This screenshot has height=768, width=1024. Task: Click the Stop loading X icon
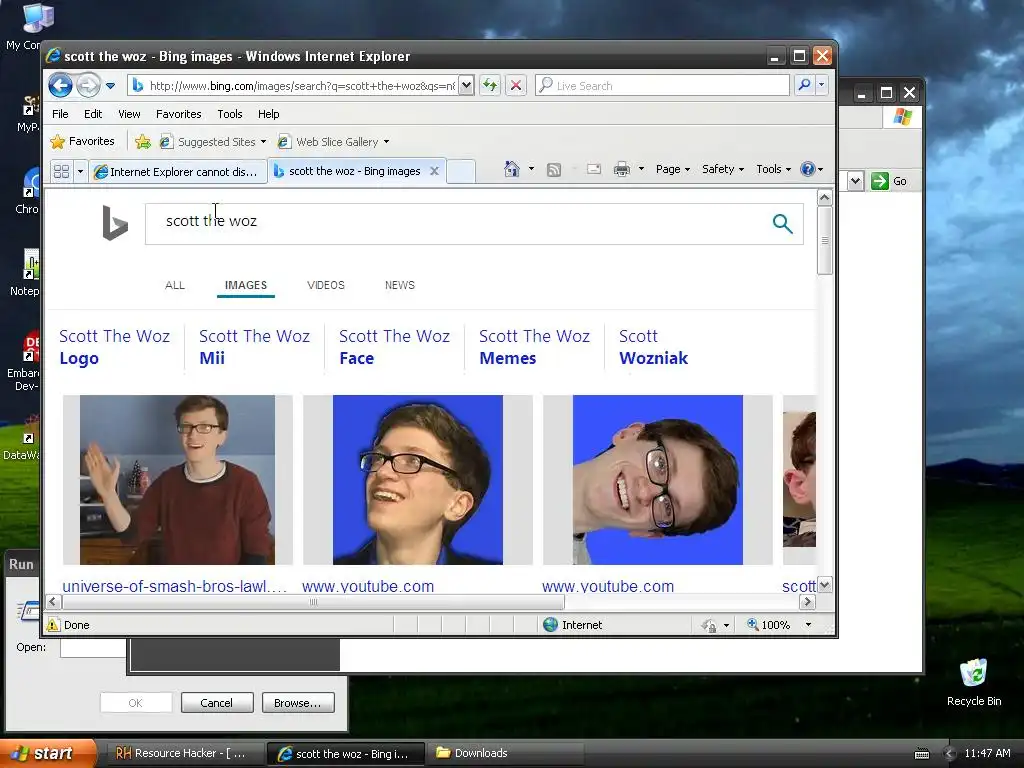click(515, 85)
